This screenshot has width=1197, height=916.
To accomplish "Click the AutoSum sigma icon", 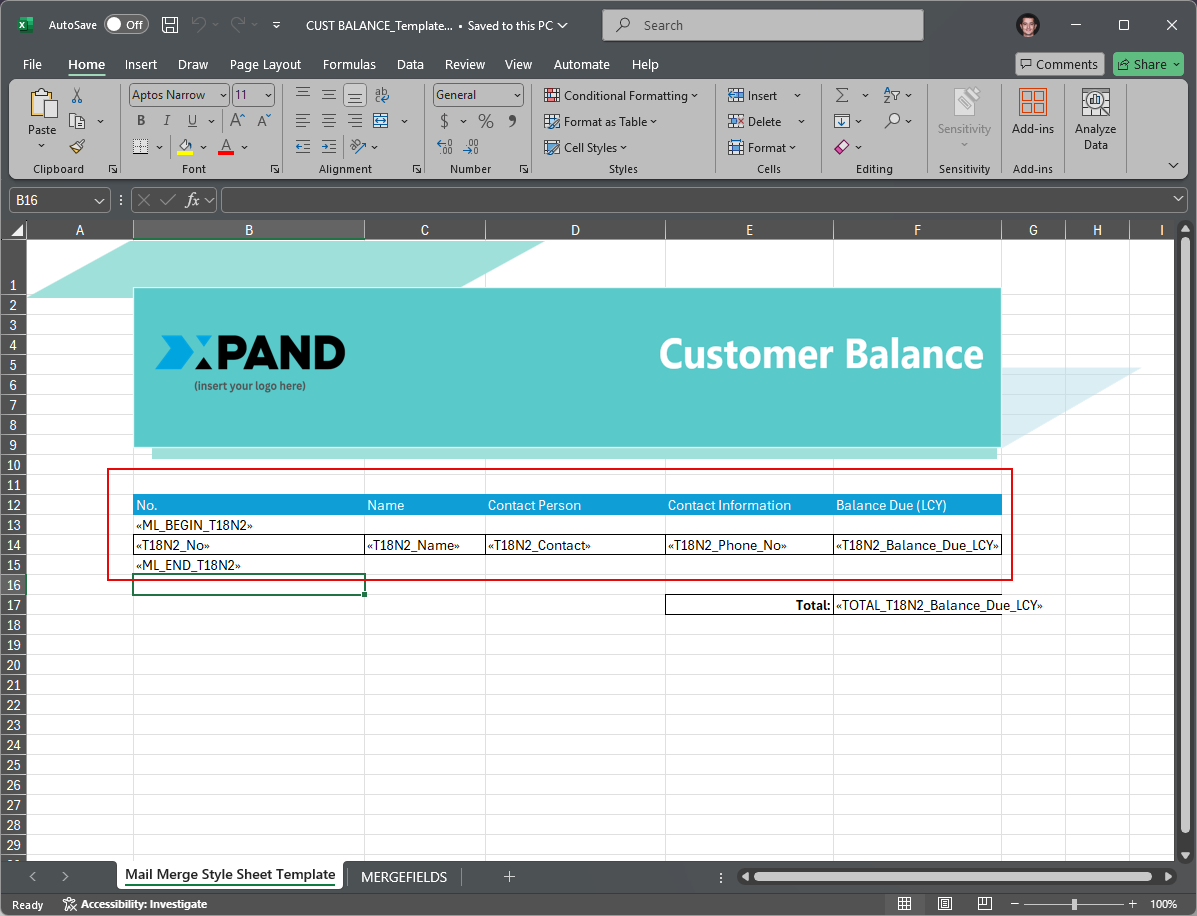I will click(841, 95).
